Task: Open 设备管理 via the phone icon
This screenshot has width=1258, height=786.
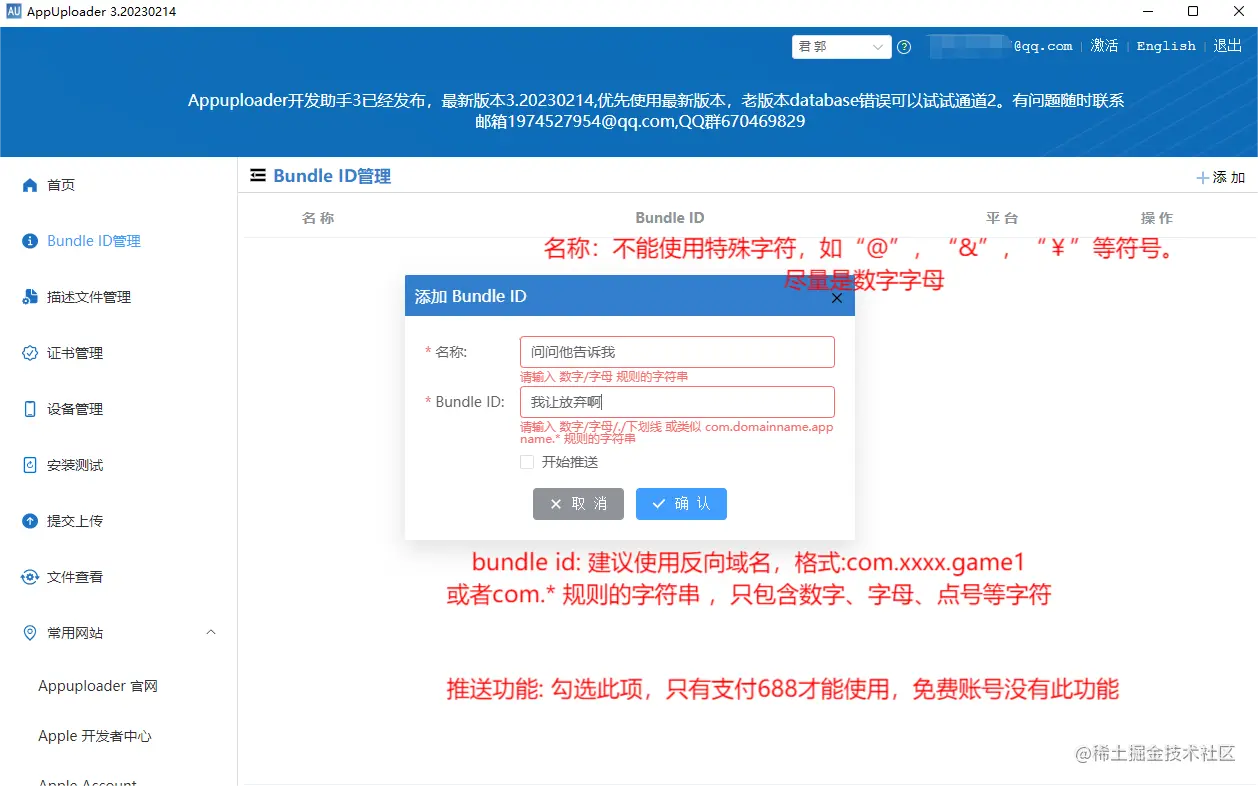Action: (x=28, y=408)
